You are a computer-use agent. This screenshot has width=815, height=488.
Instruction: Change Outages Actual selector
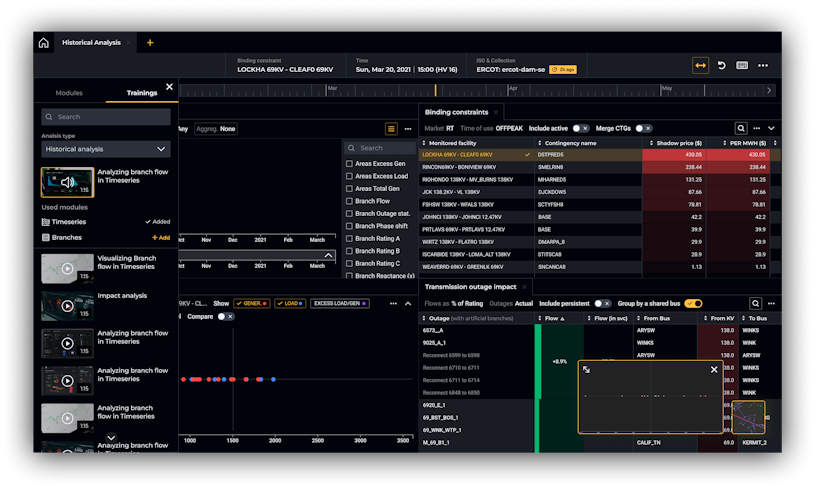pos(511,304)
